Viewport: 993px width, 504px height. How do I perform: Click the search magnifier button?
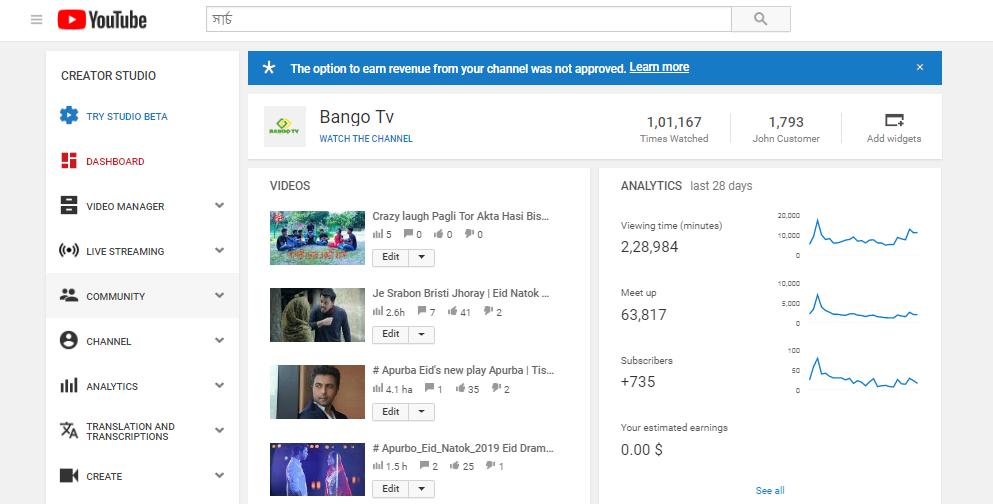coord(761,19)
